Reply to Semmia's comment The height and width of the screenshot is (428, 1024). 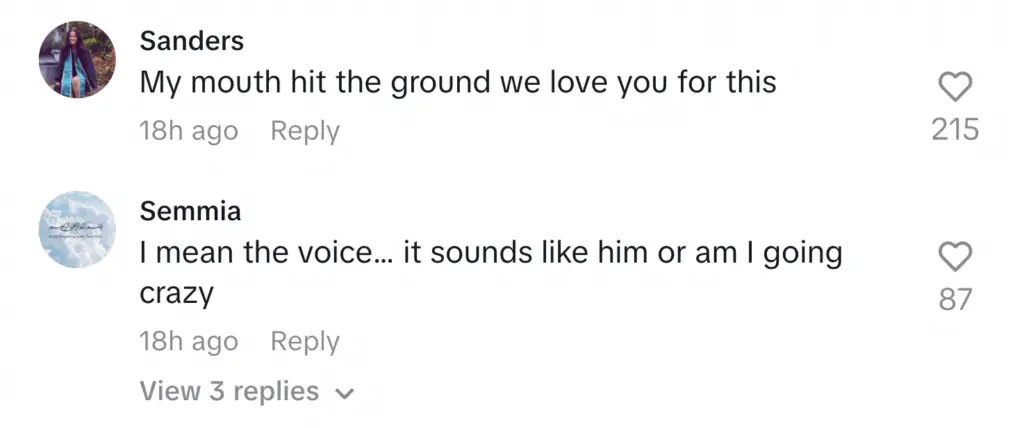pyautogui.click(x=305, y=342)
